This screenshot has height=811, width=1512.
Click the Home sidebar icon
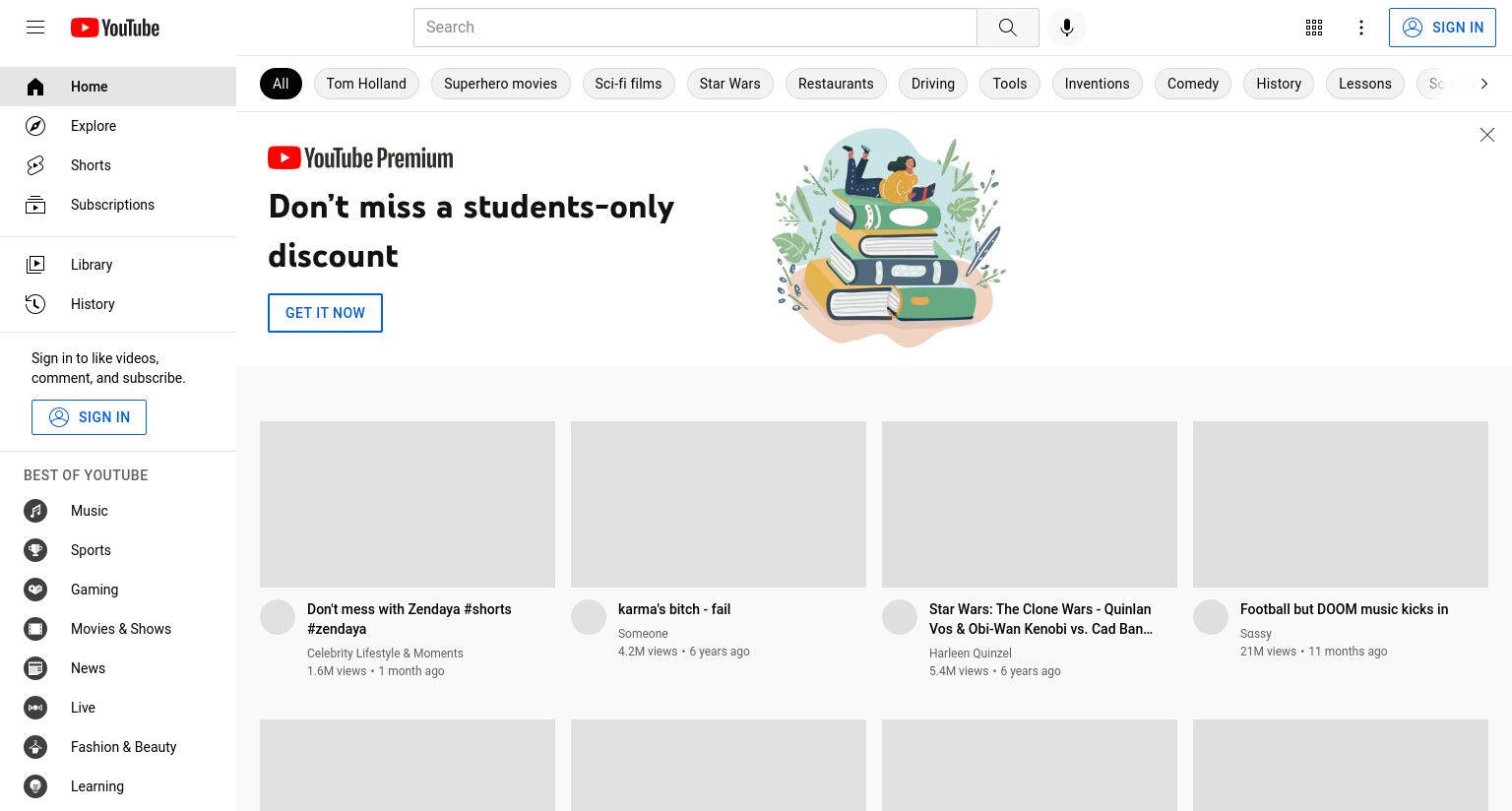(x=35, y=87)
